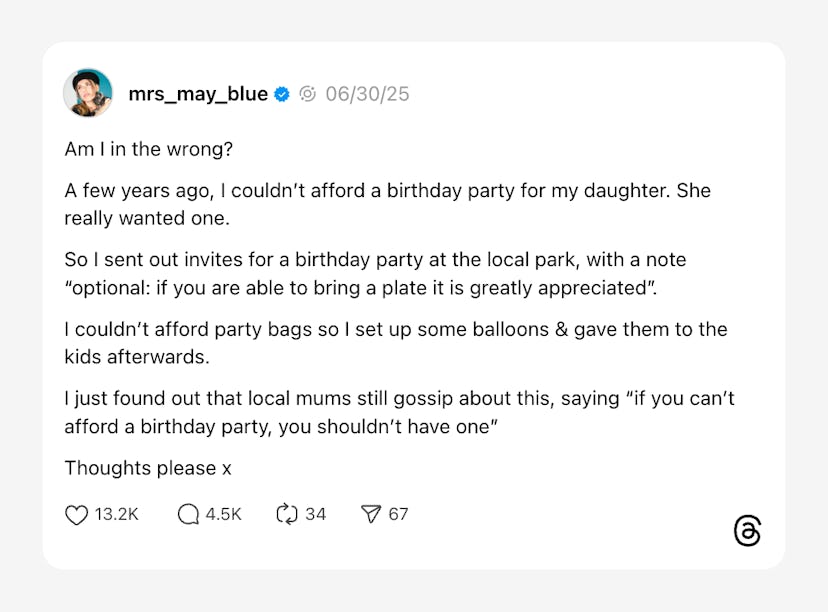Image resolution: width=828 pixels, height=612 pixels.
Task: Click the "Am I in the wrong?" line
Action: pos(150,148)
